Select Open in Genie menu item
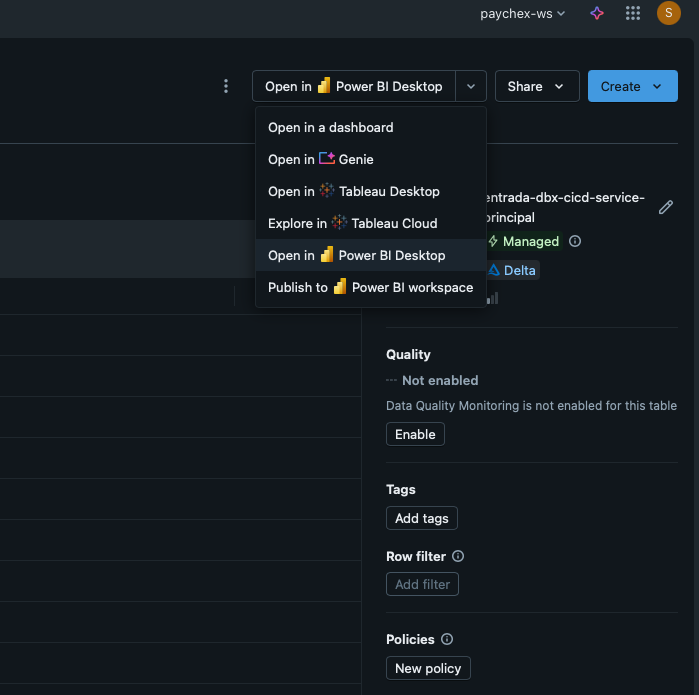699x695 pixels. (320, 159)
